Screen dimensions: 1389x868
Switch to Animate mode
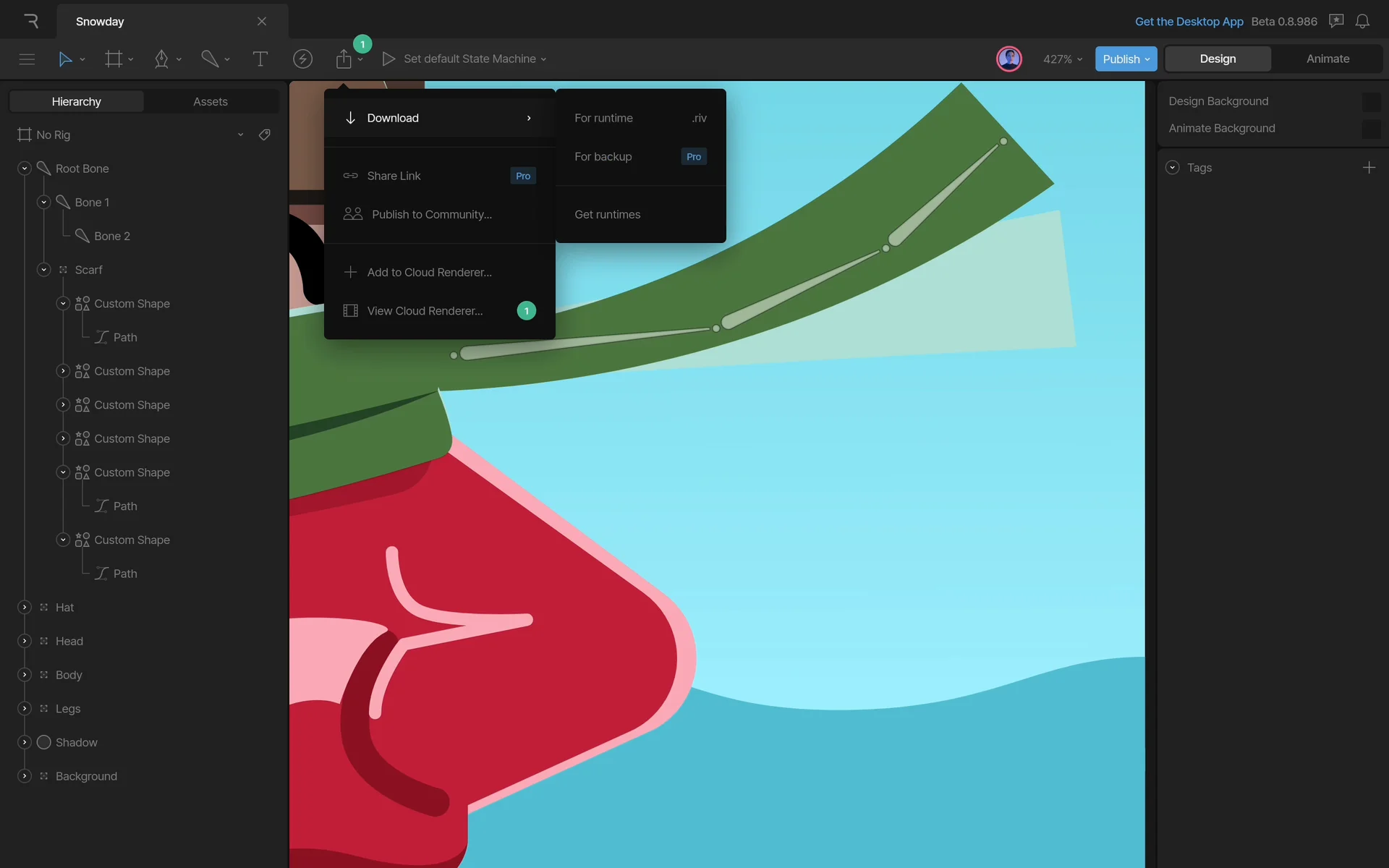click(x=1327, y=59)
